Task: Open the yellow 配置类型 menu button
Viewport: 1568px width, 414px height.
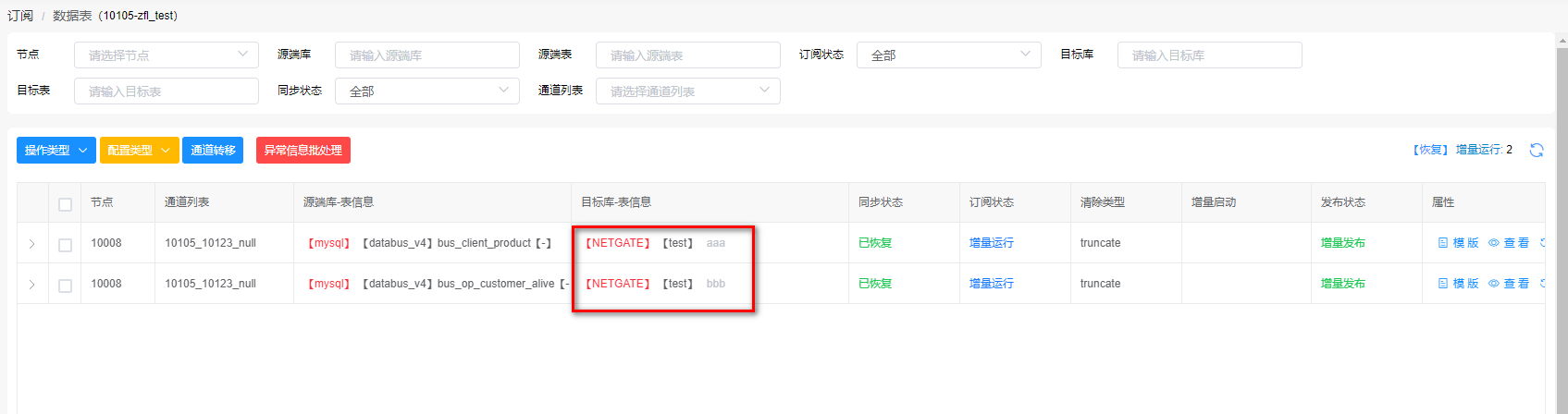Action: pos(139,151)
